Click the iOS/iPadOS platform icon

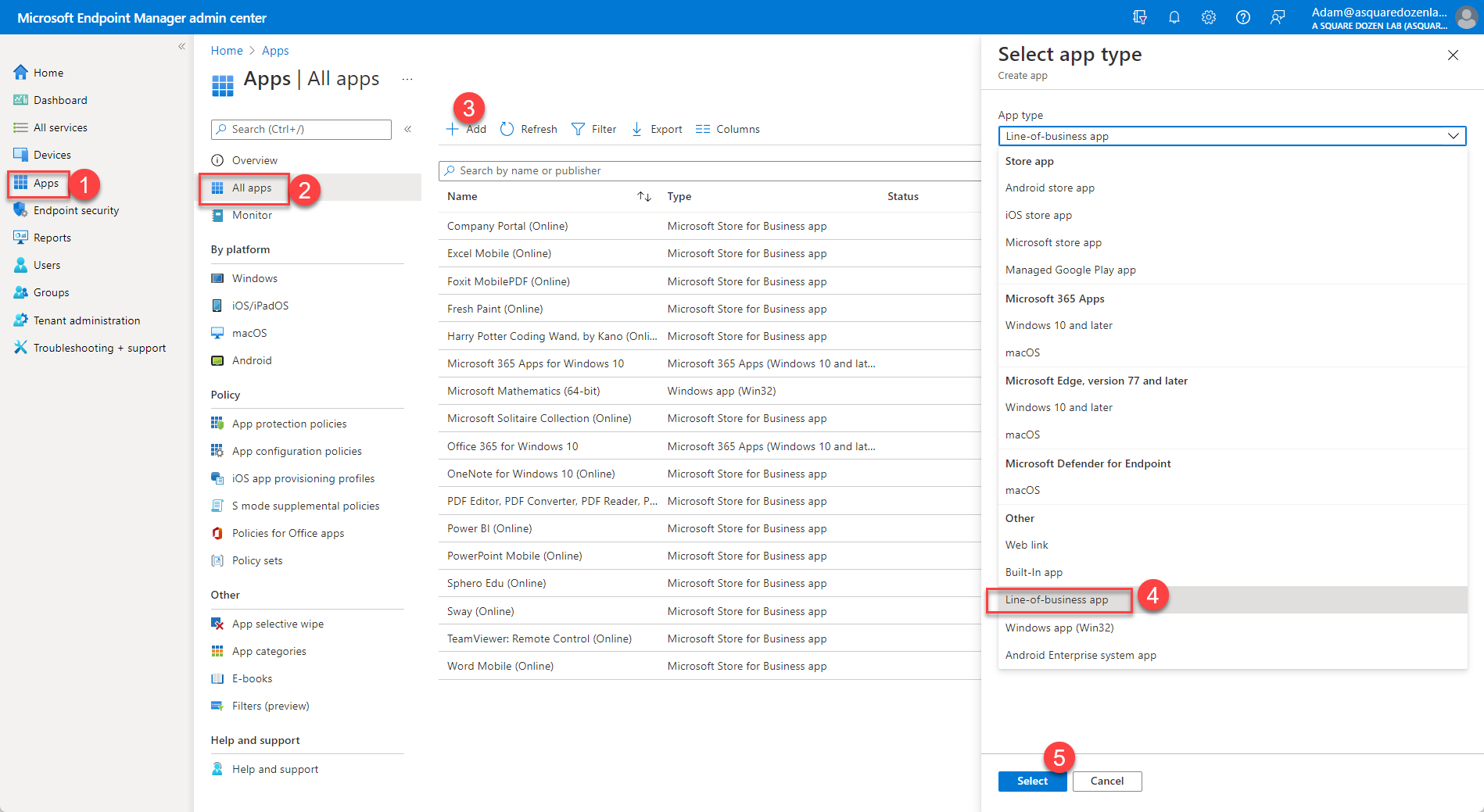[217, 306]
